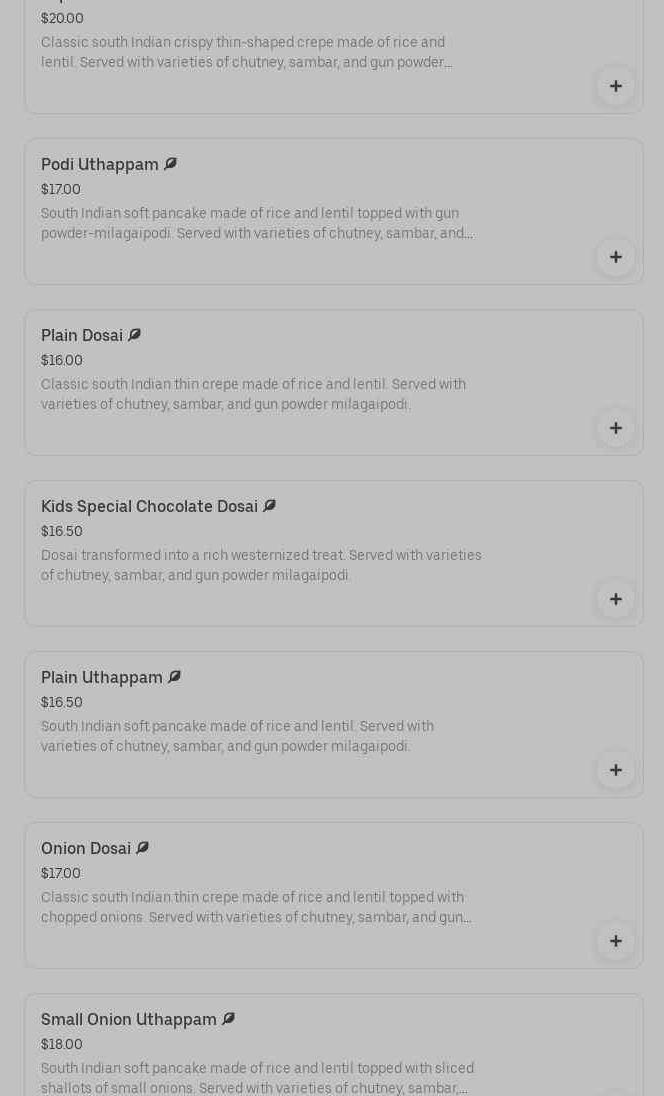Add Podi Uthappam using plus icon
This screenshot has width=664, height=1096.
[x=615, y=257]
